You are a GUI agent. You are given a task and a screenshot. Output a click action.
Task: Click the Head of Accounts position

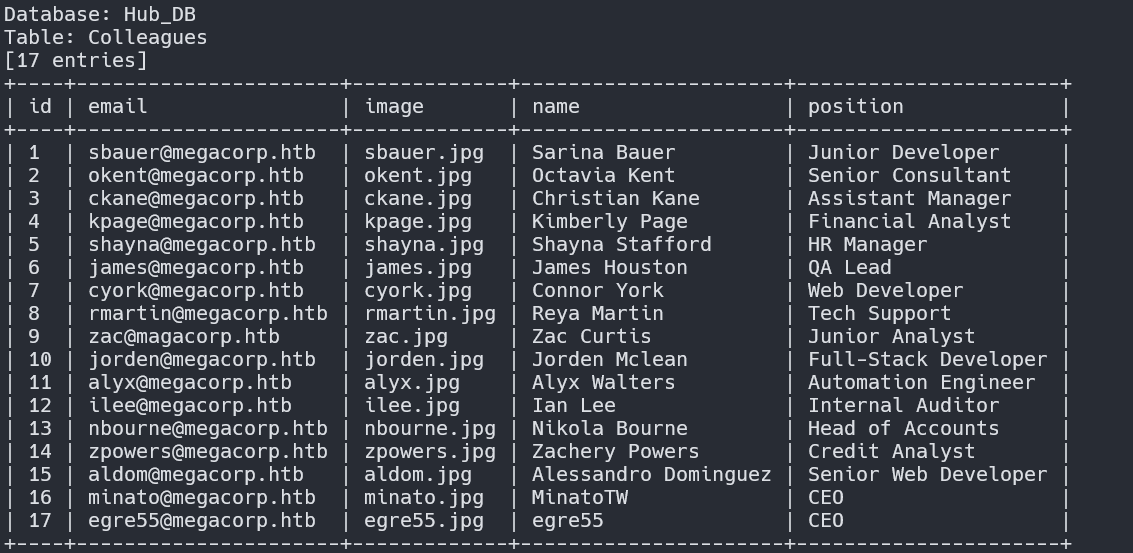pyautogui.click(x=903, y=428)
